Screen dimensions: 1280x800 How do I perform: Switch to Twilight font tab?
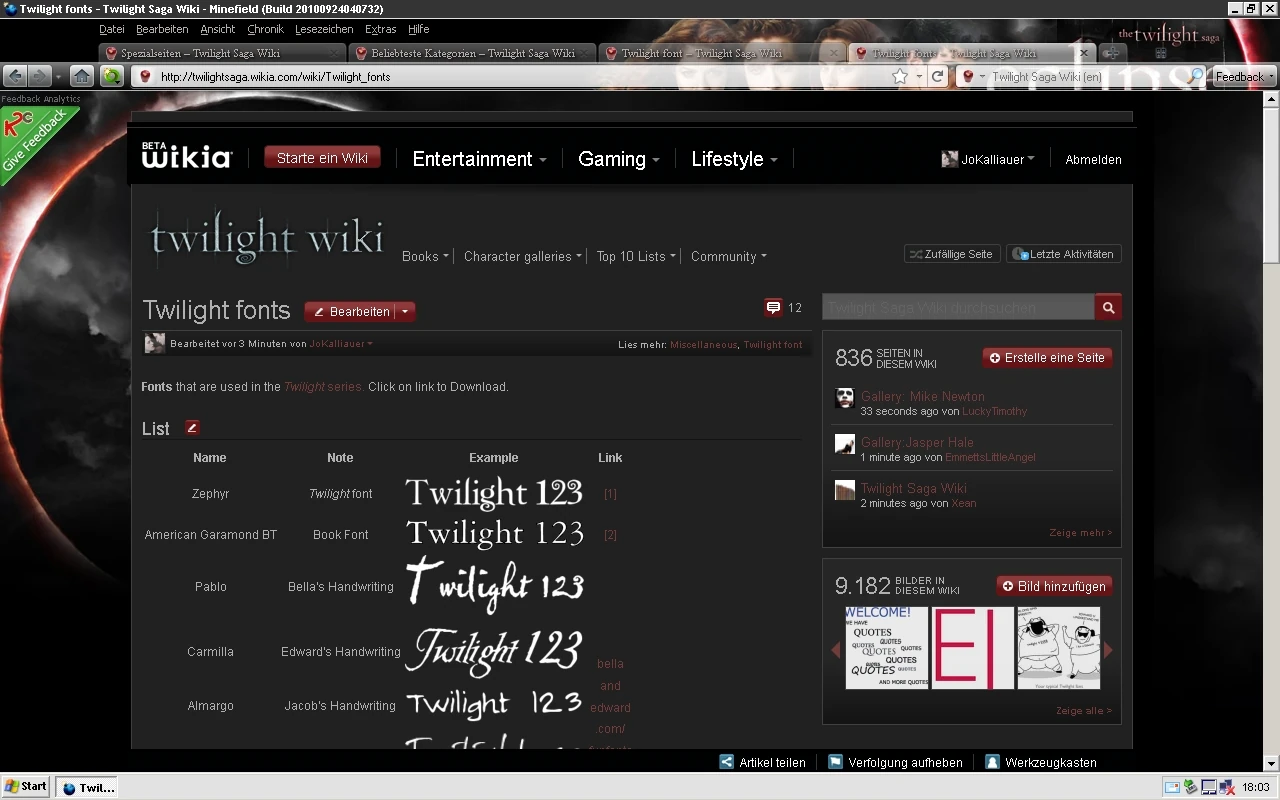722,53
